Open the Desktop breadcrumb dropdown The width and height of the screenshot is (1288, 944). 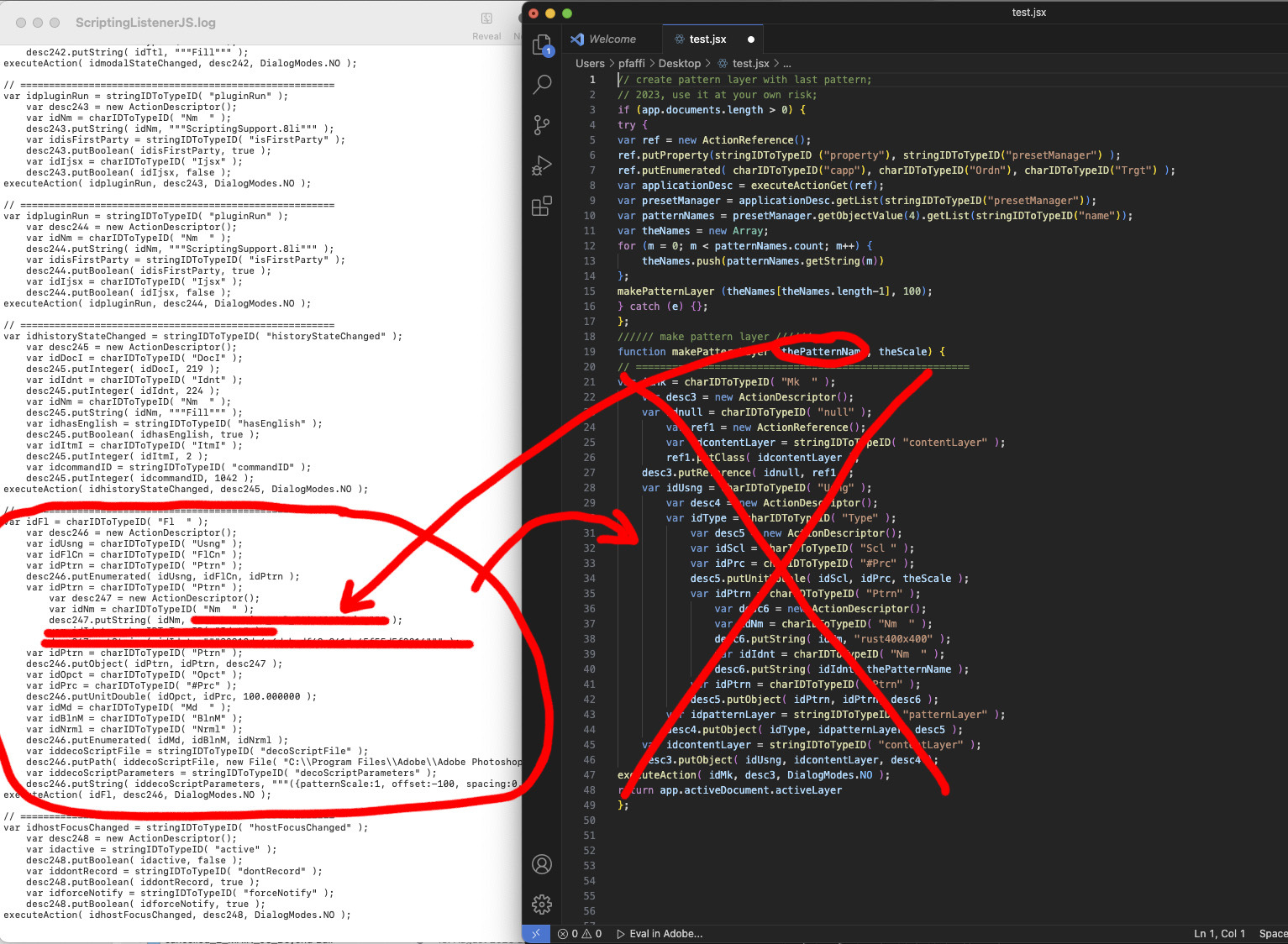tap(681, 63)
